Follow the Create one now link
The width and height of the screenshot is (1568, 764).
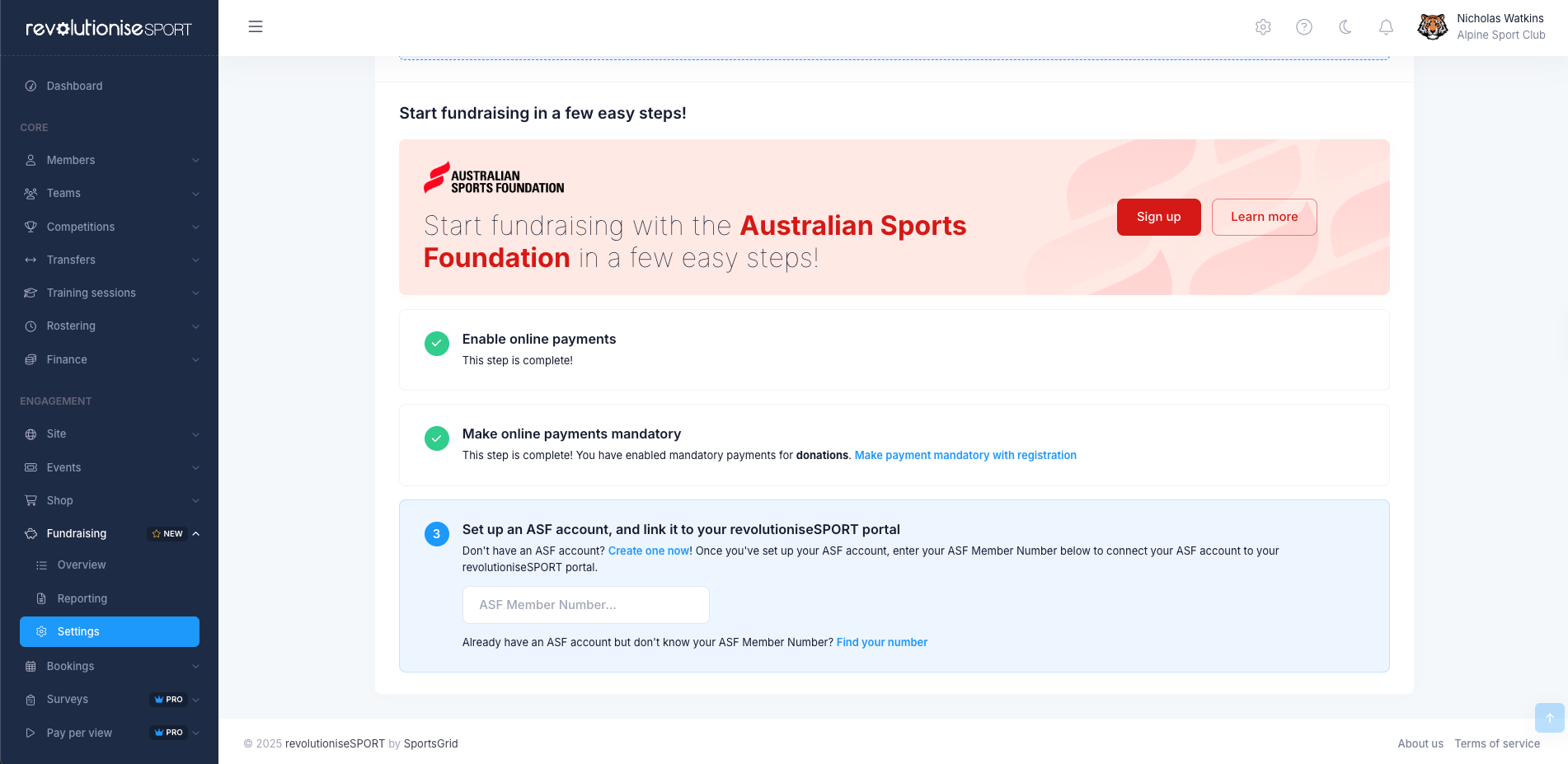tap(649, 551)
